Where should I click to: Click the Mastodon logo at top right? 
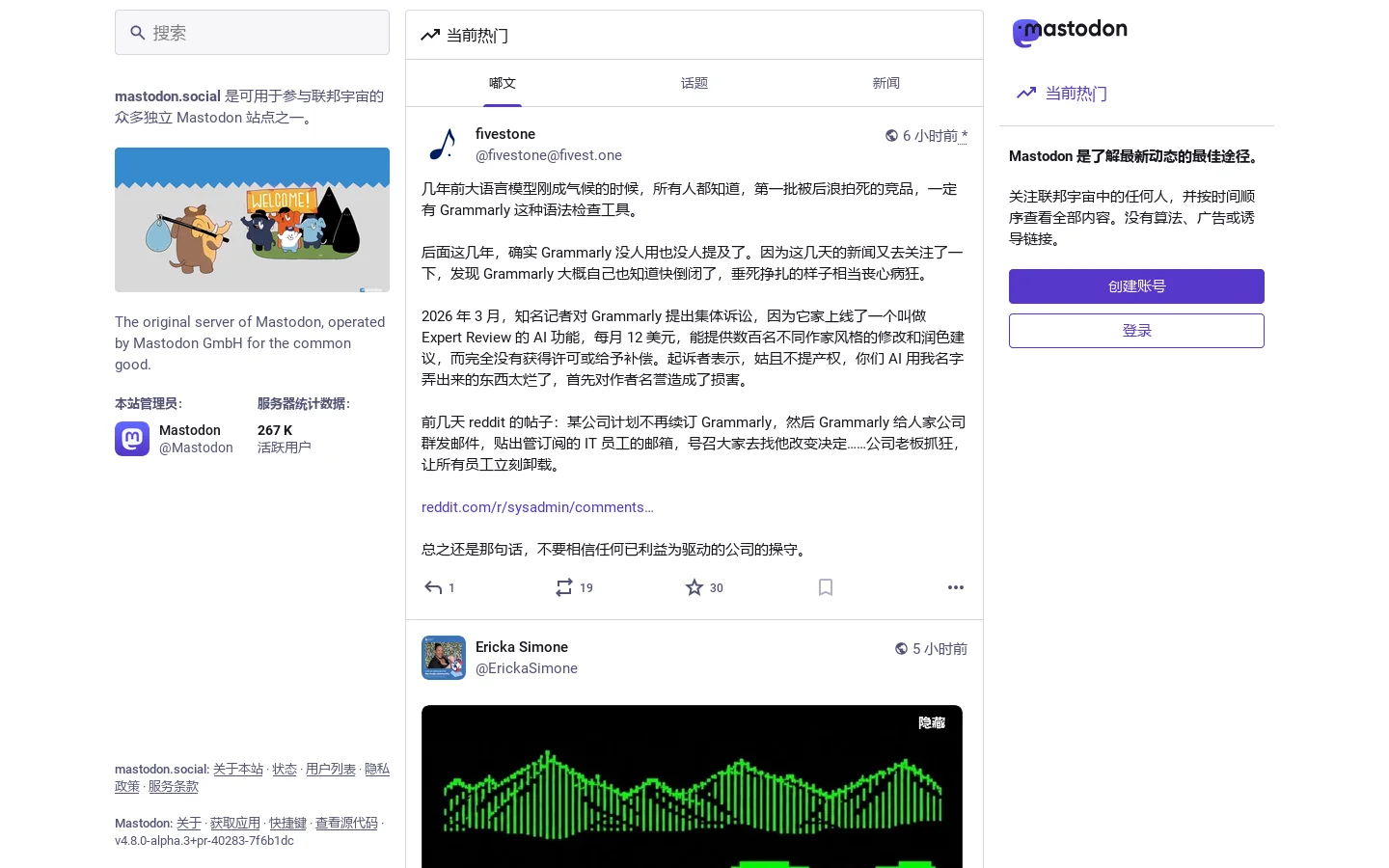point(1070,33)
